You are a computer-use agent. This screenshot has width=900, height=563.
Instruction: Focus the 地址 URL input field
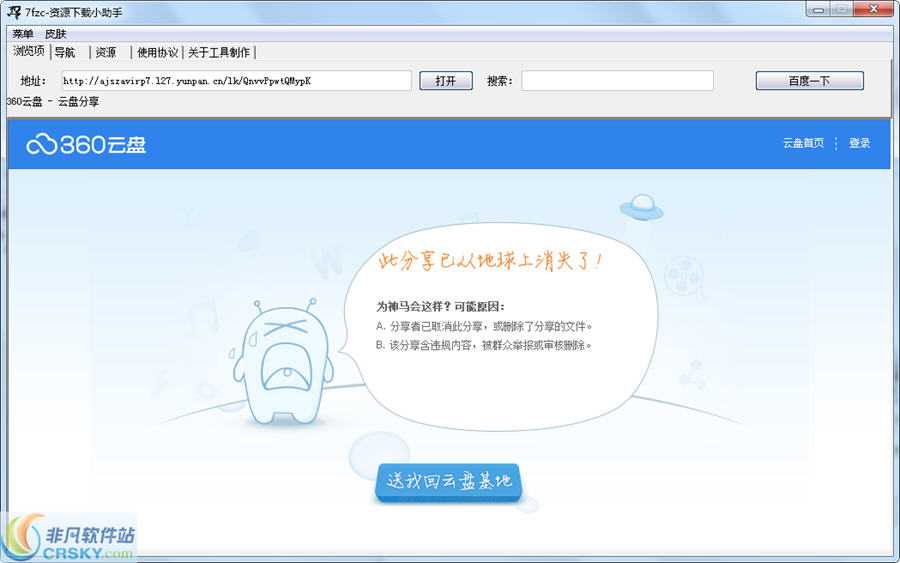[x=236, y=81]
